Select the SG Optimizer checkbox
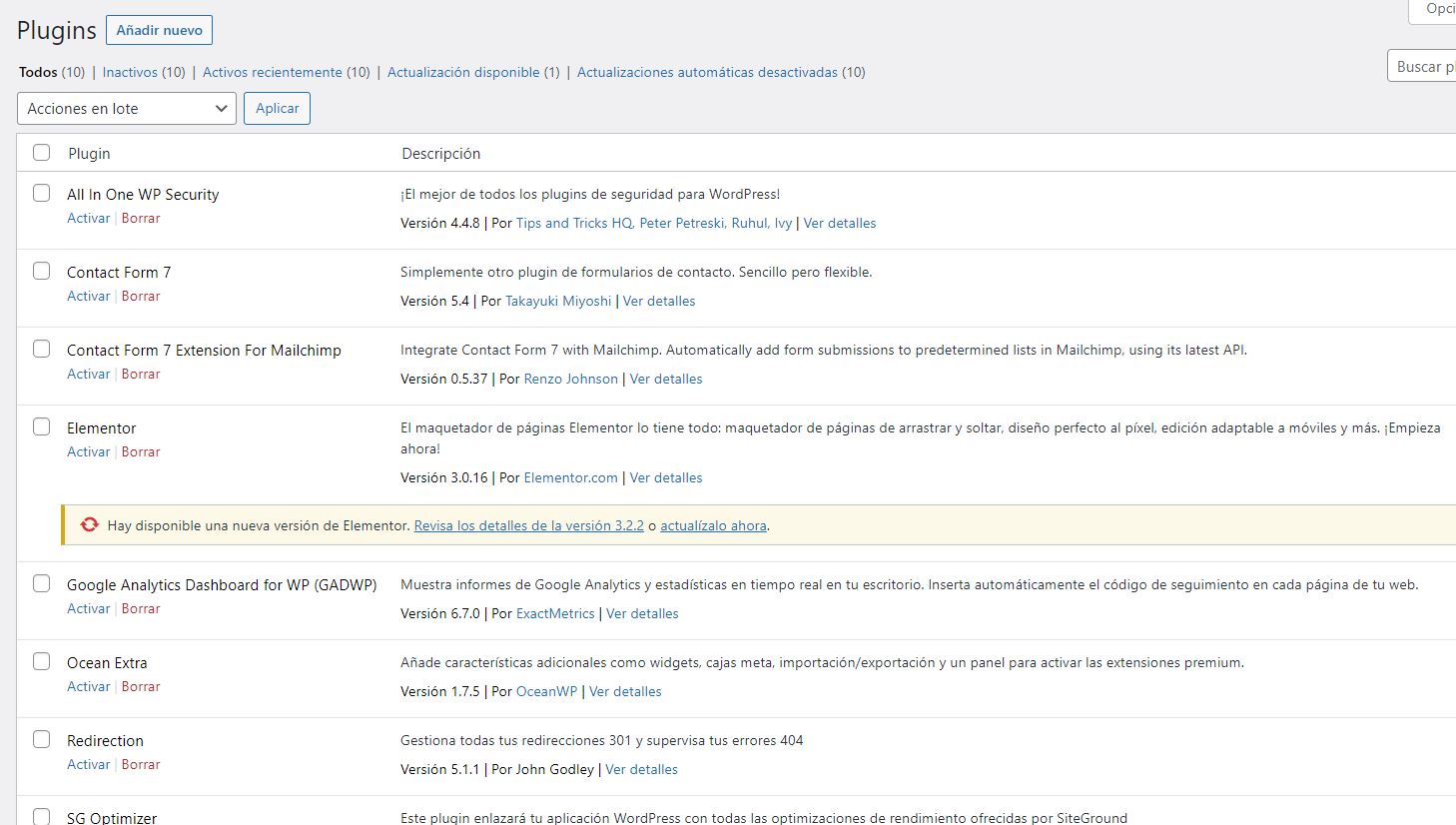 41,816
